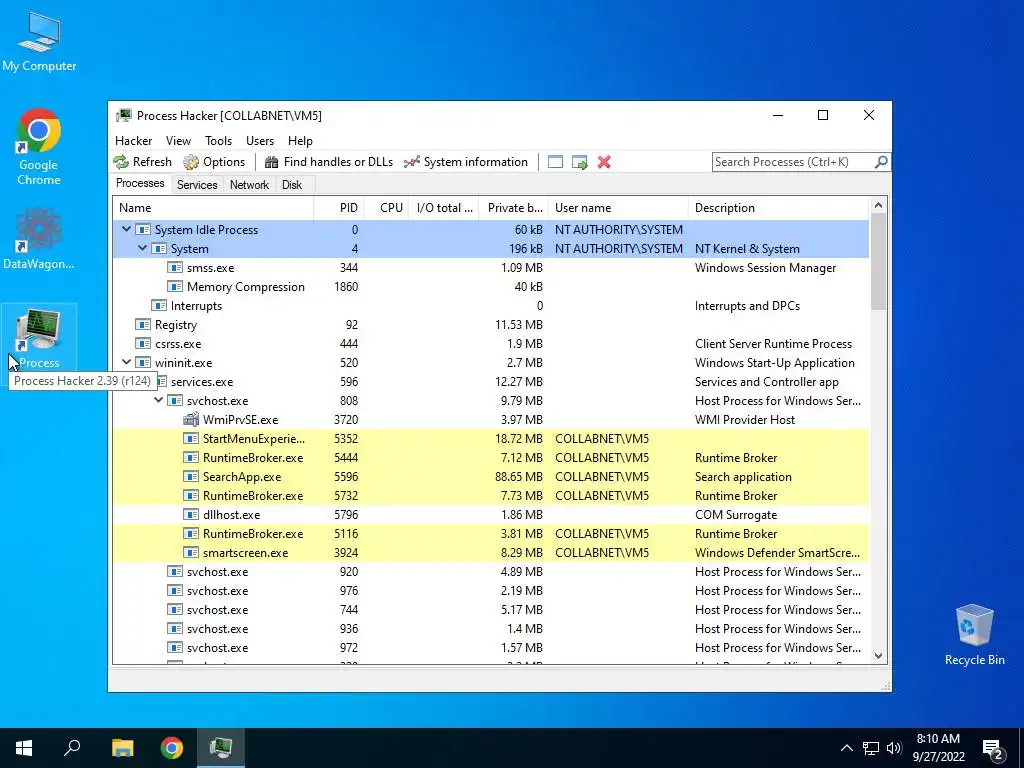
Task: Open Options from the toolbar
Action: click(x=214, y=162)
